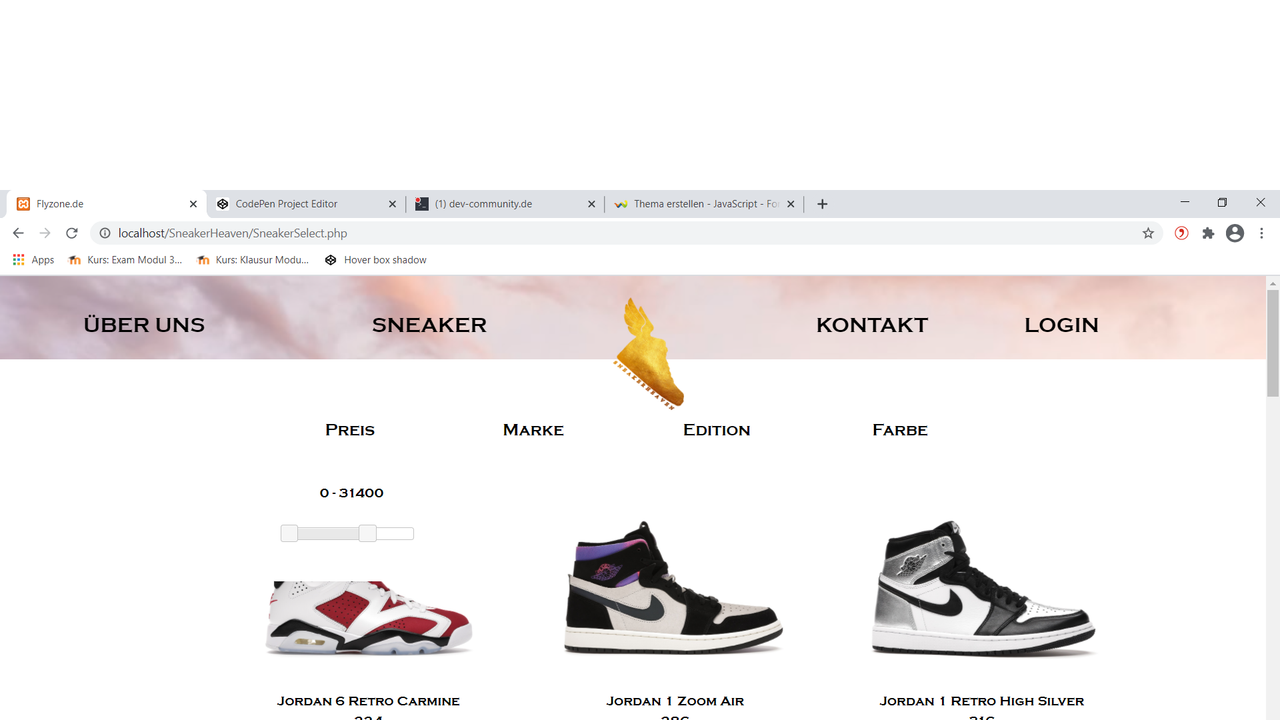Open the Chrome profile avatar icon
Screen dimensions: 1280x720
pos(1235,233)
